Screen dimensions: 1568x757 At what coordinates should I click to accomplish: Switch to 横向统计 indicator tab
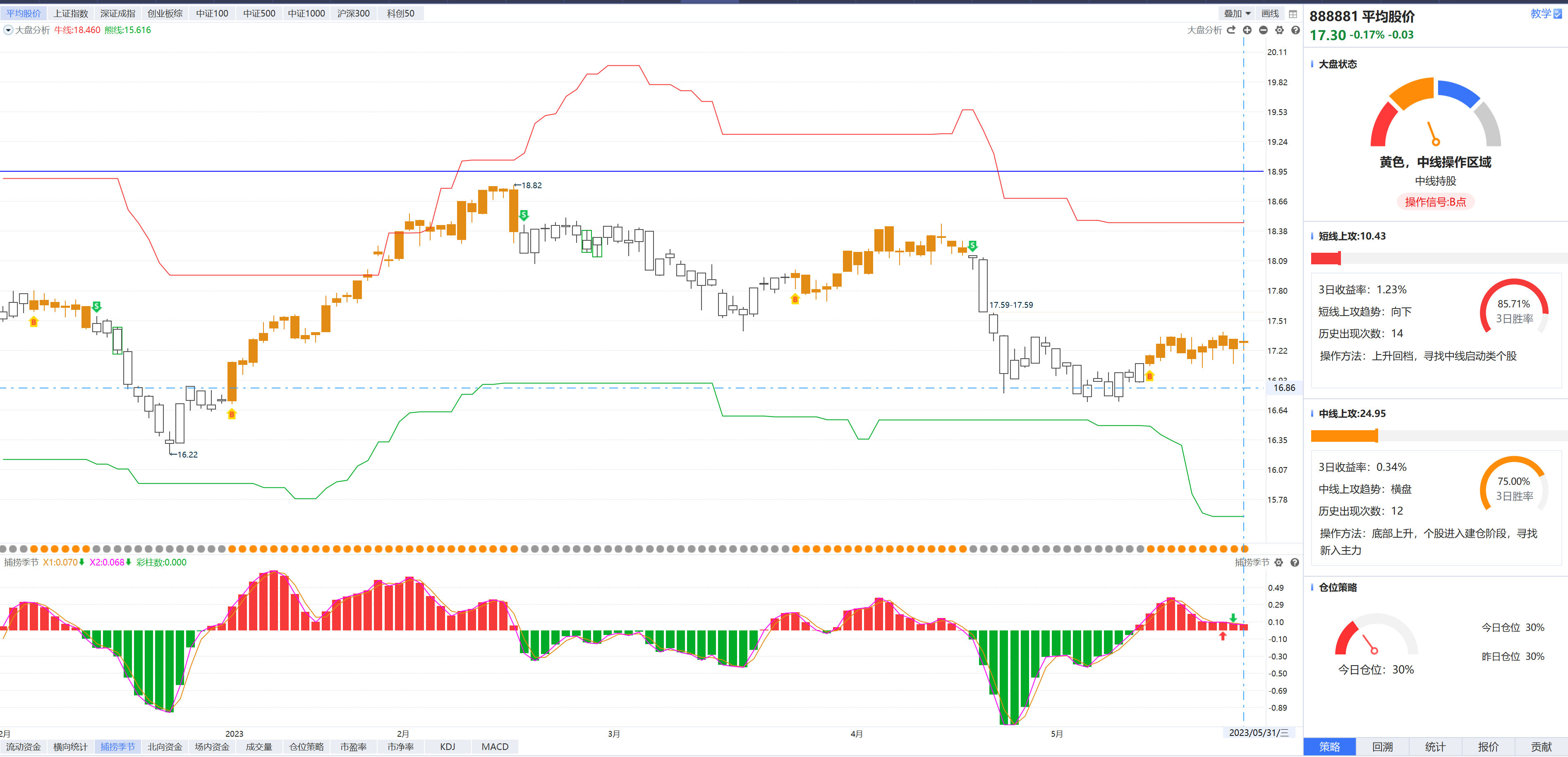point(71,747)
